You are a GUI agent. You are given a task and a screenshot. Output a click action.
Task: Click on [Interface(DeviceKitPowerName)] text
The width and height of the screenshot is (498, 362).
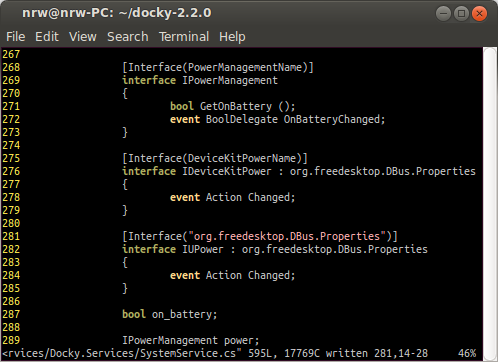click(215, 158)
